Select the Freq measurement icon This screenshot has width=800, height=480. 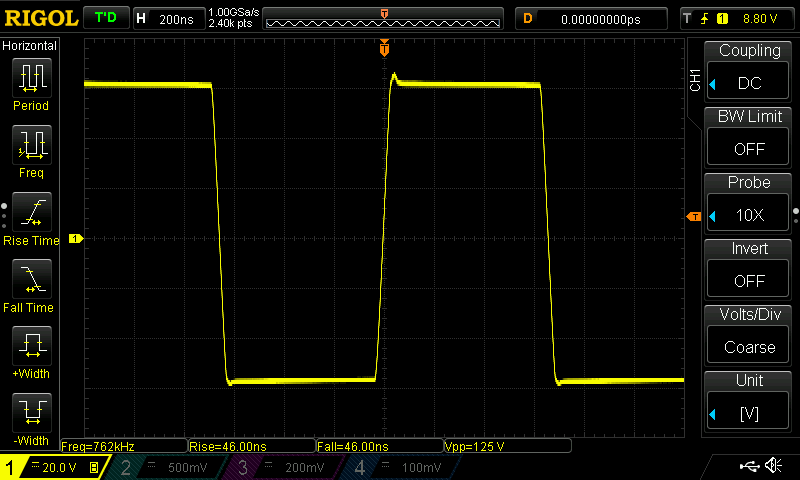[x=32, y=145]
